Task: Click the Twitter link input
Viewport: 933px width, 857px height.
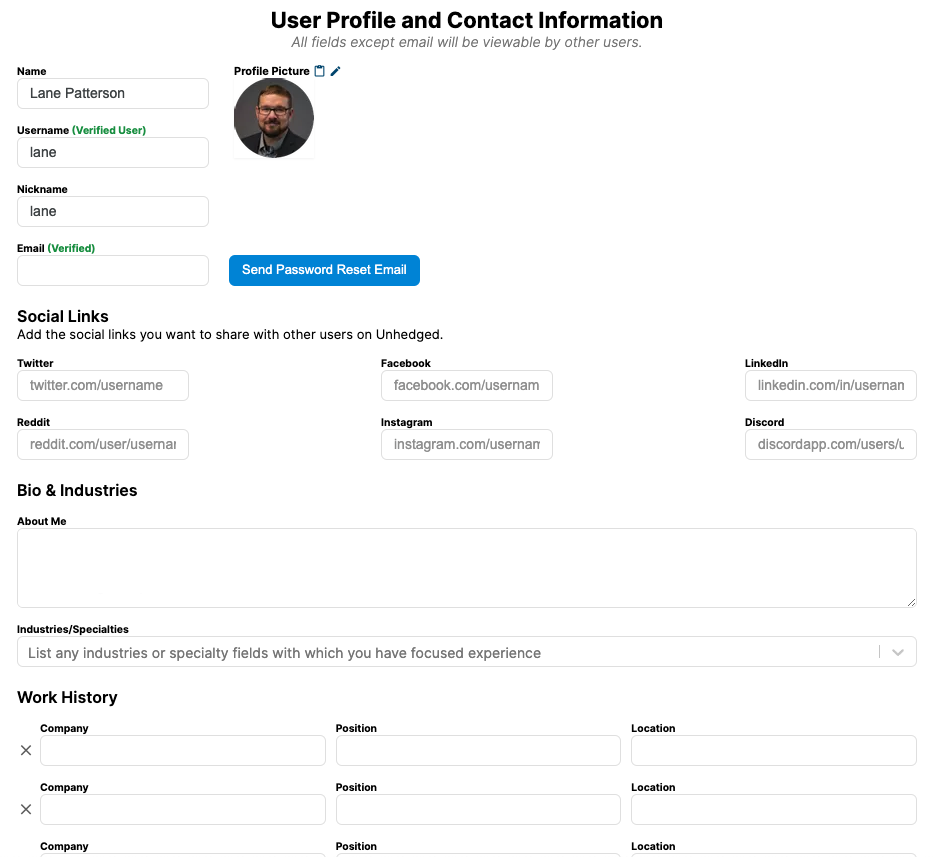Action: 103,385
